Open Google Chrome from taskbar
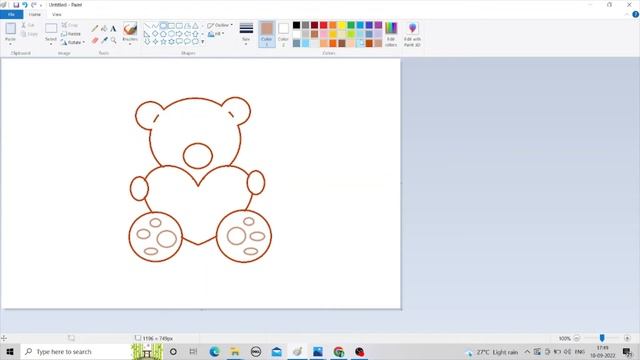Image resolution: width=640 pixels, height=360 pixels. 339,351
